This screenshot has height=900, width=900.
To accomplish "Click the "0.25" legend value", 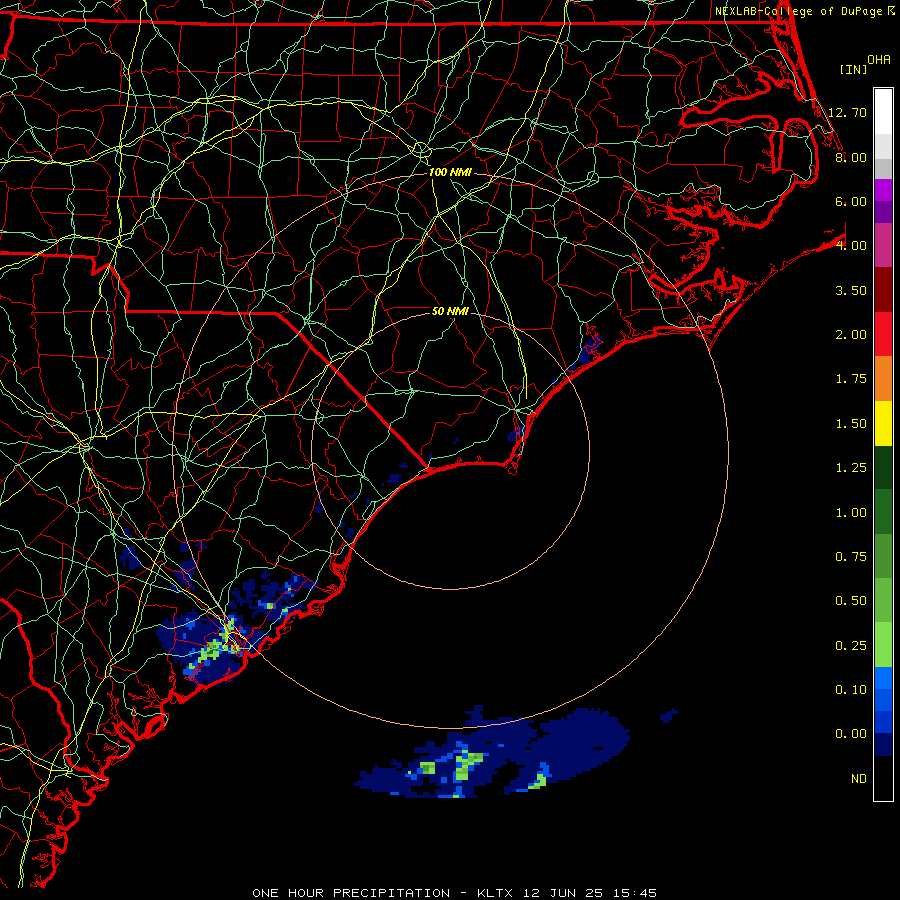I will [x=850, y=646].
